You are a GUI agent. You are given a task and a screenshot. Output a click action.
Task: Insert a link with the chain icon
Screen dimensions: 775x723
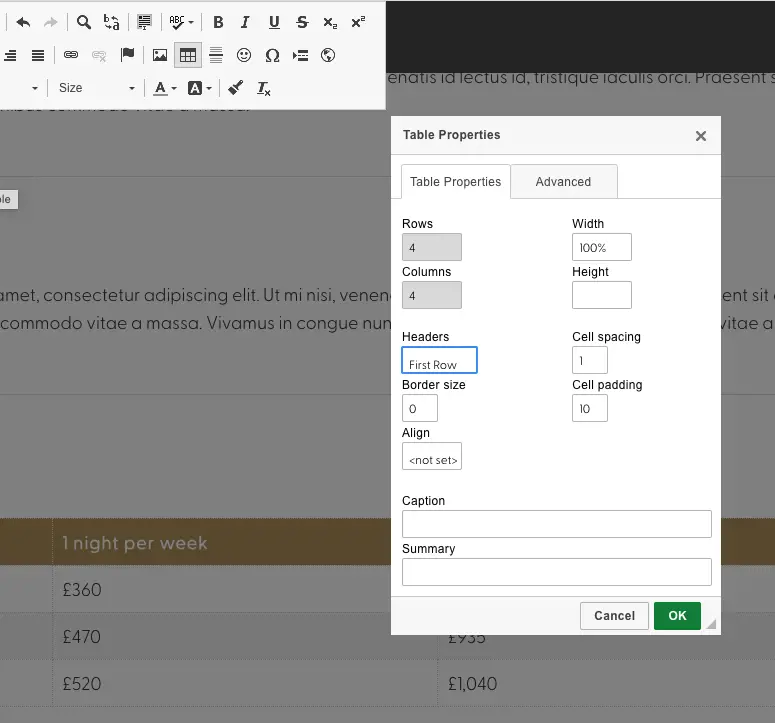(x=71, y=55)
